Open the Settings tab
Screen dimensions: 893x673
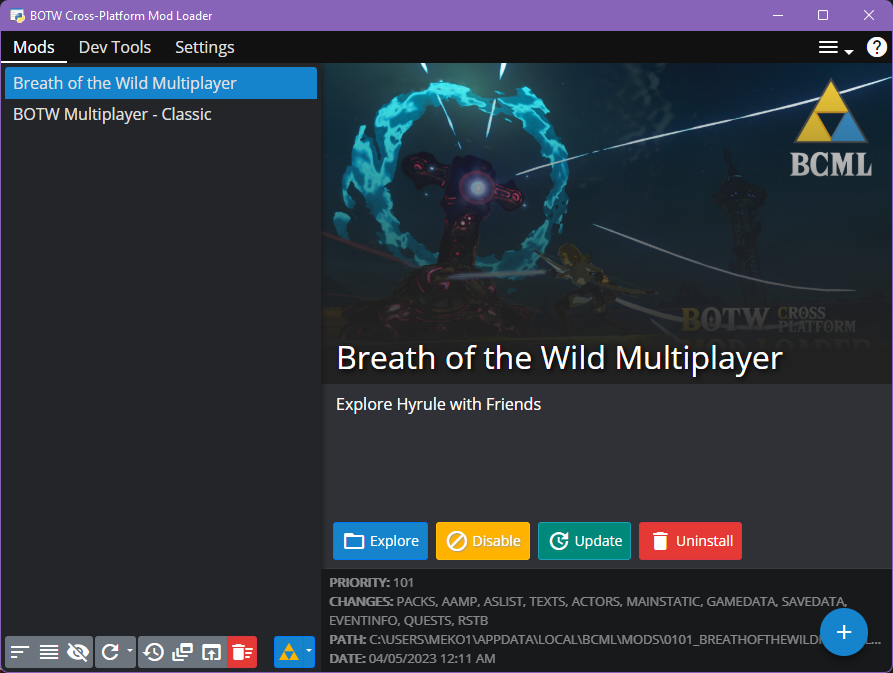pos(204,47)
